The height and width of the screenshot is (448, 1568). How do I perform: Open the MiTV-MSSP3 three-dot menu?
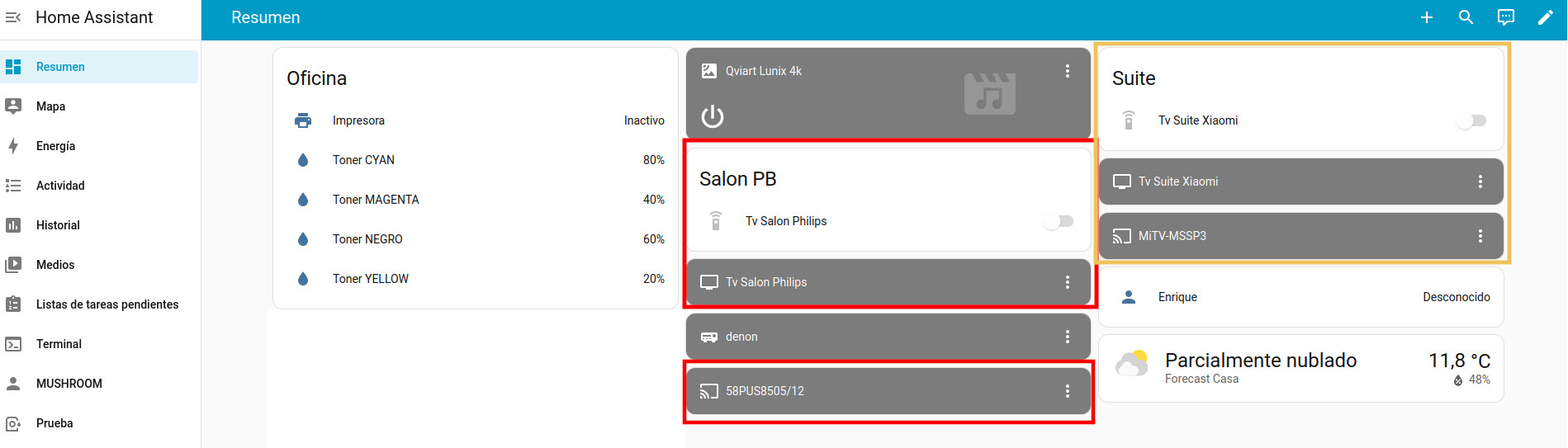coord(1480,236)
